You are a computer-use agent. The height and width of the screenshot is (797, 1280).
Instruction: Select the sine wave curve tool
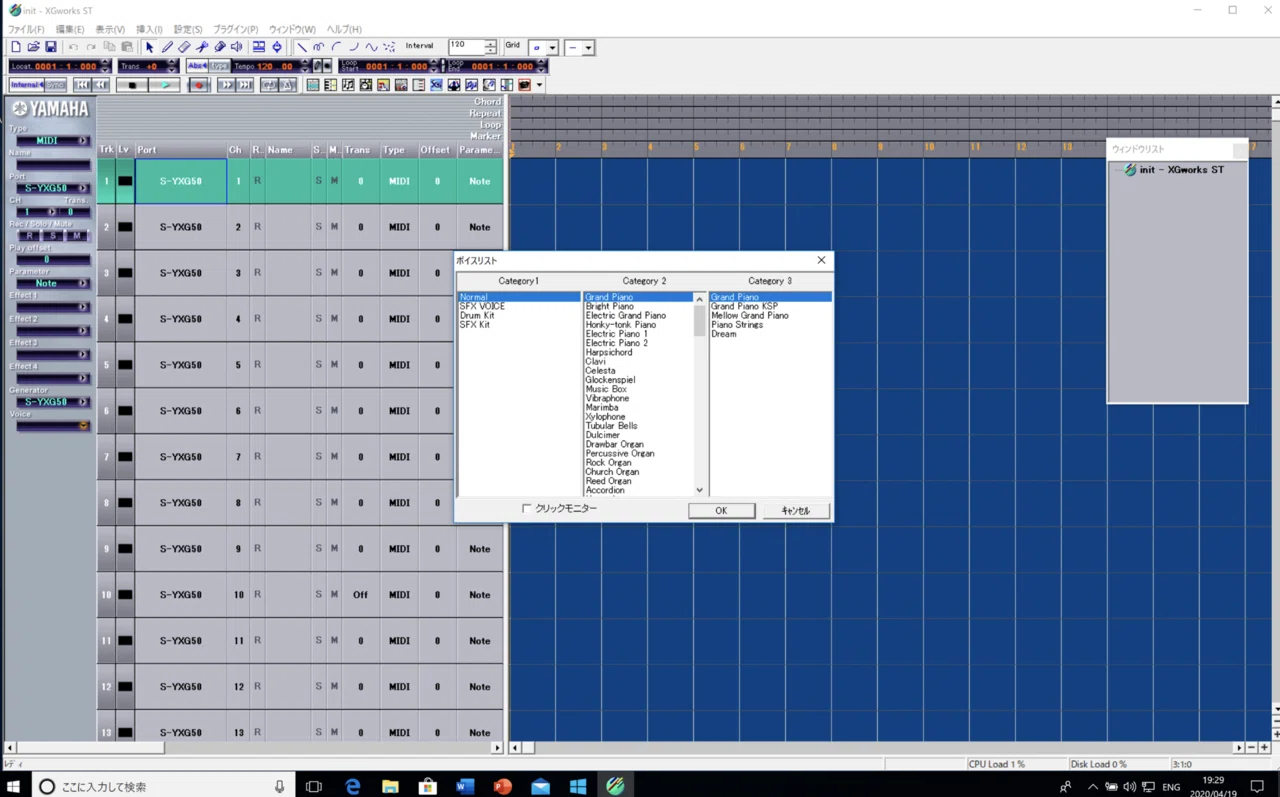(371, 47)
